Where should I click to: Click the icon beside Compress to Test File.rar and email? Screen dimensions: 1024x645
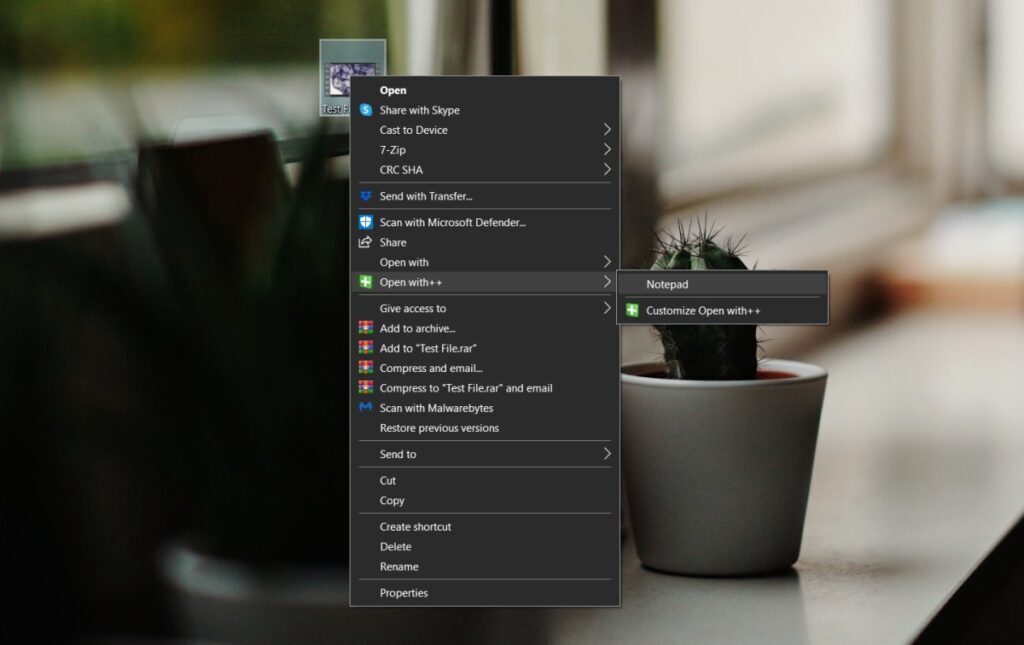pyautogui.click(x=368, y=388)
